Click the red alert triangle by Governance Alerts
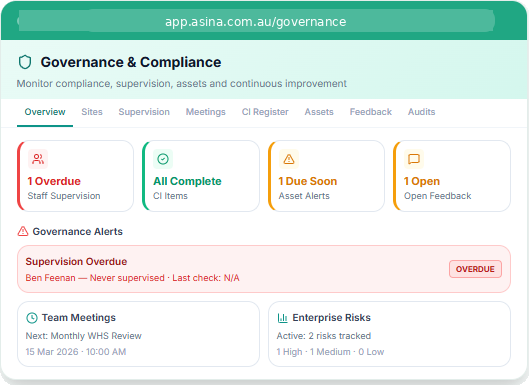The width and height of the screenshot is (529, 385). pyautogui.click(x=23, y=231)
